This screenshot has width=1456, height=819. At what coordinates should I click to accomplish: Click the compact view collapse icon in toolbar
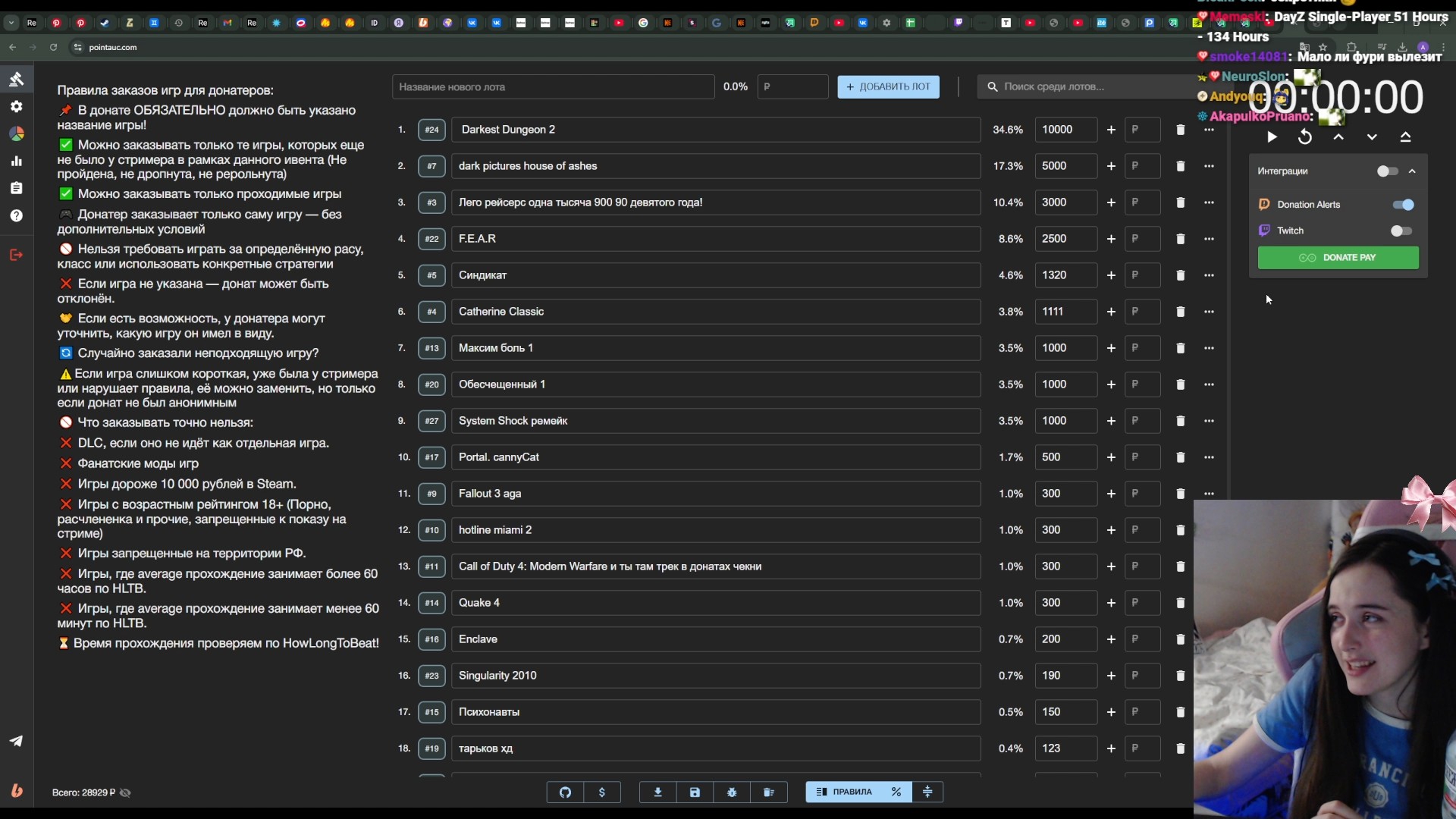pos(927,792)
